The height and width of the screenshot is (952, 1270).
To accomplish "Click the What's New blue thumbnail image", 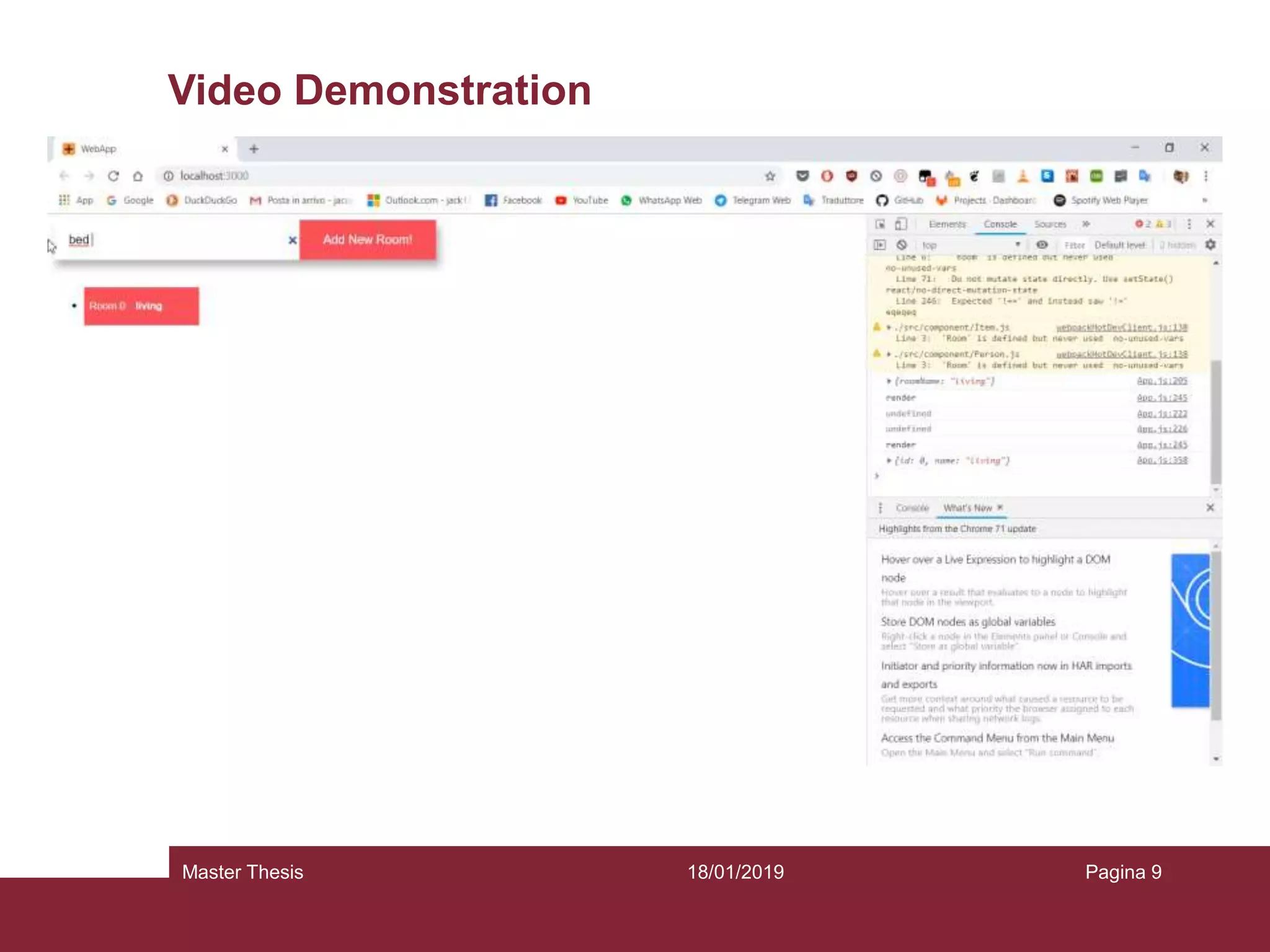I will [x=1190, y=631].
